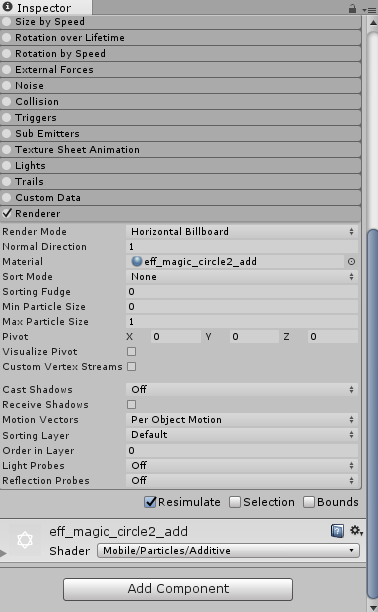
Task: Toggle Visualize Pivot checkbox
Action: click(132, 352)
